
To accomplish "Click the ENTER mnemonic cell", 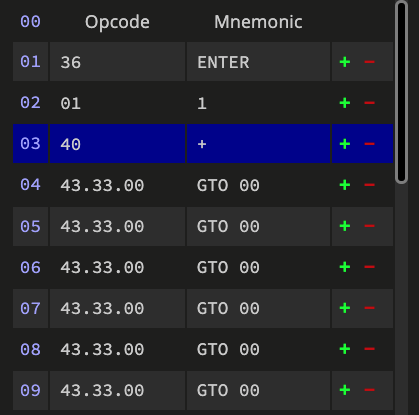I will [x=258, y=62].
